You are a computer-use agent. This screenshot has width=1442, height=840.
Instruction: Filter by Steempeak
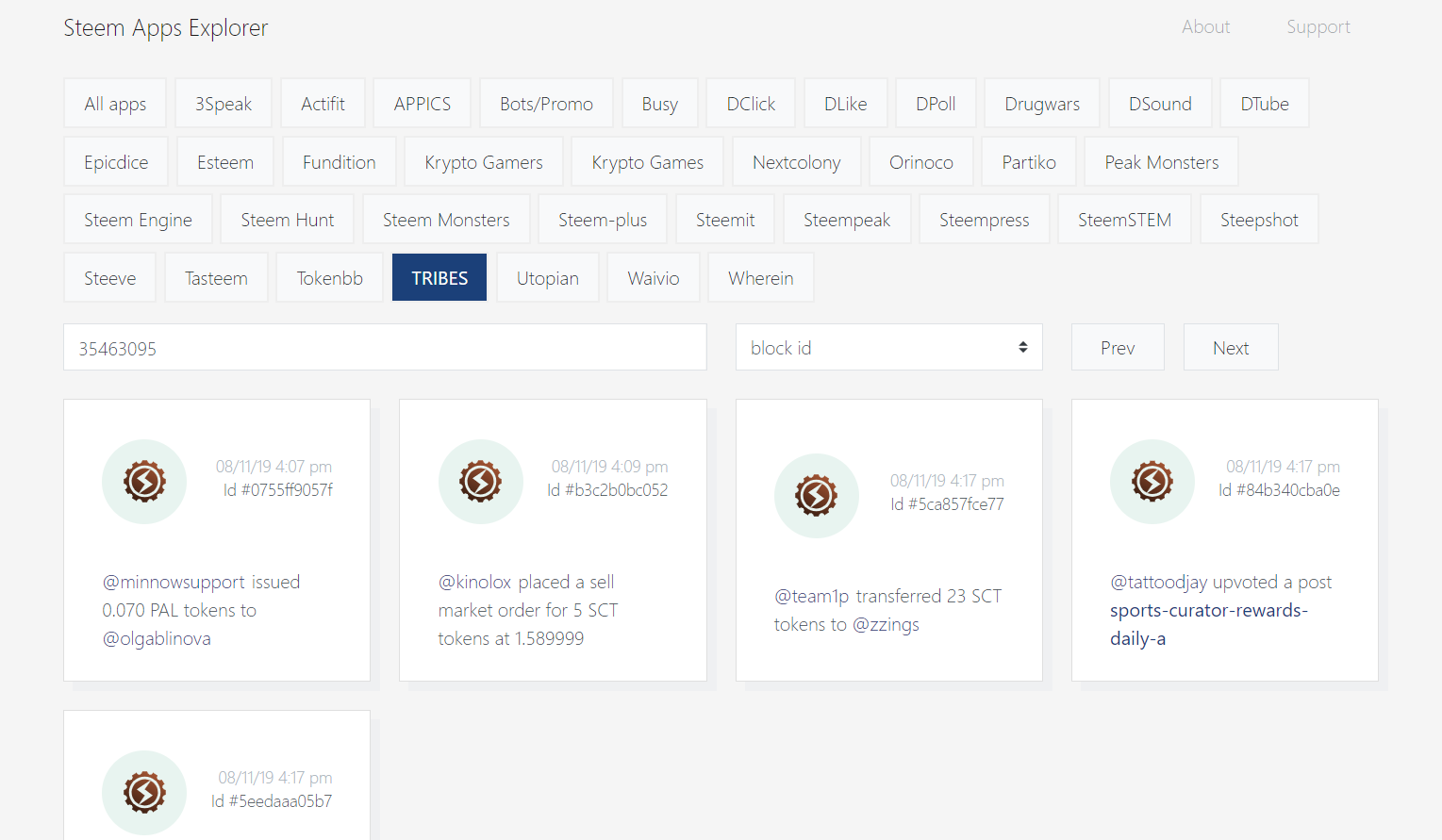coord(847,220)
